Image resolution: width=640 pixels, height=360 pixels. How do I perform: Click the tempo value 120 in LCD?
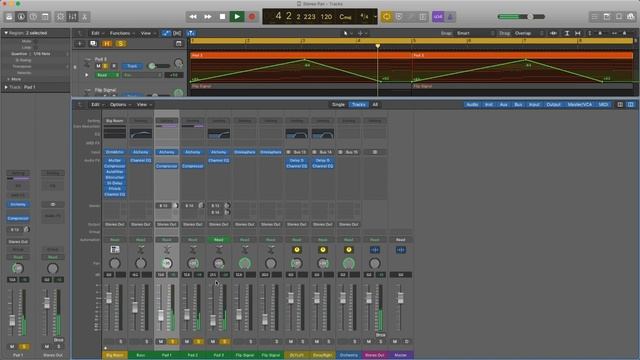click(326, 17)
